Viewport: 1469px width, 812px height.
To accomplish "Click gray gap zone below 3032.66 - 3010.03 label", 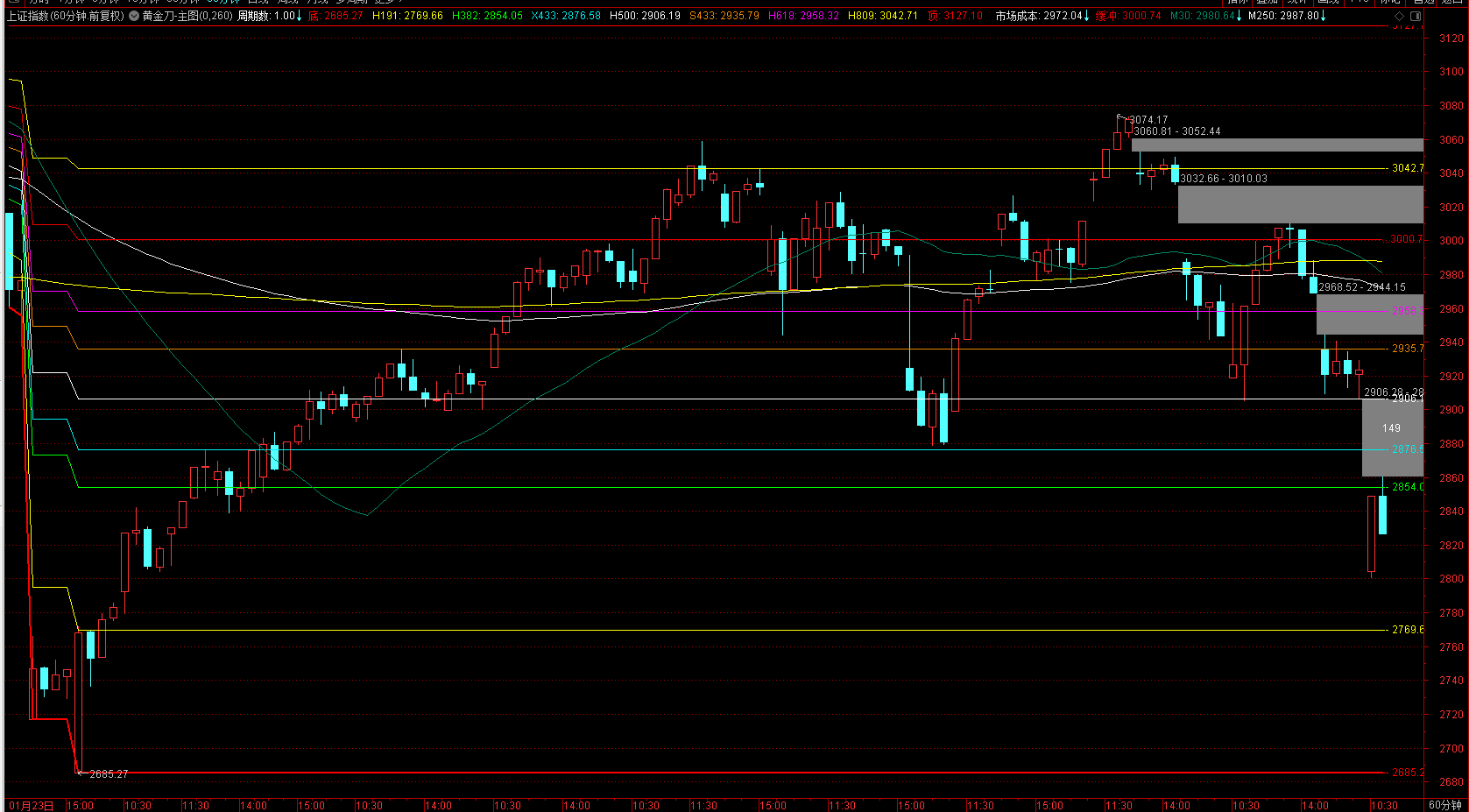I will coord(1301,204).
